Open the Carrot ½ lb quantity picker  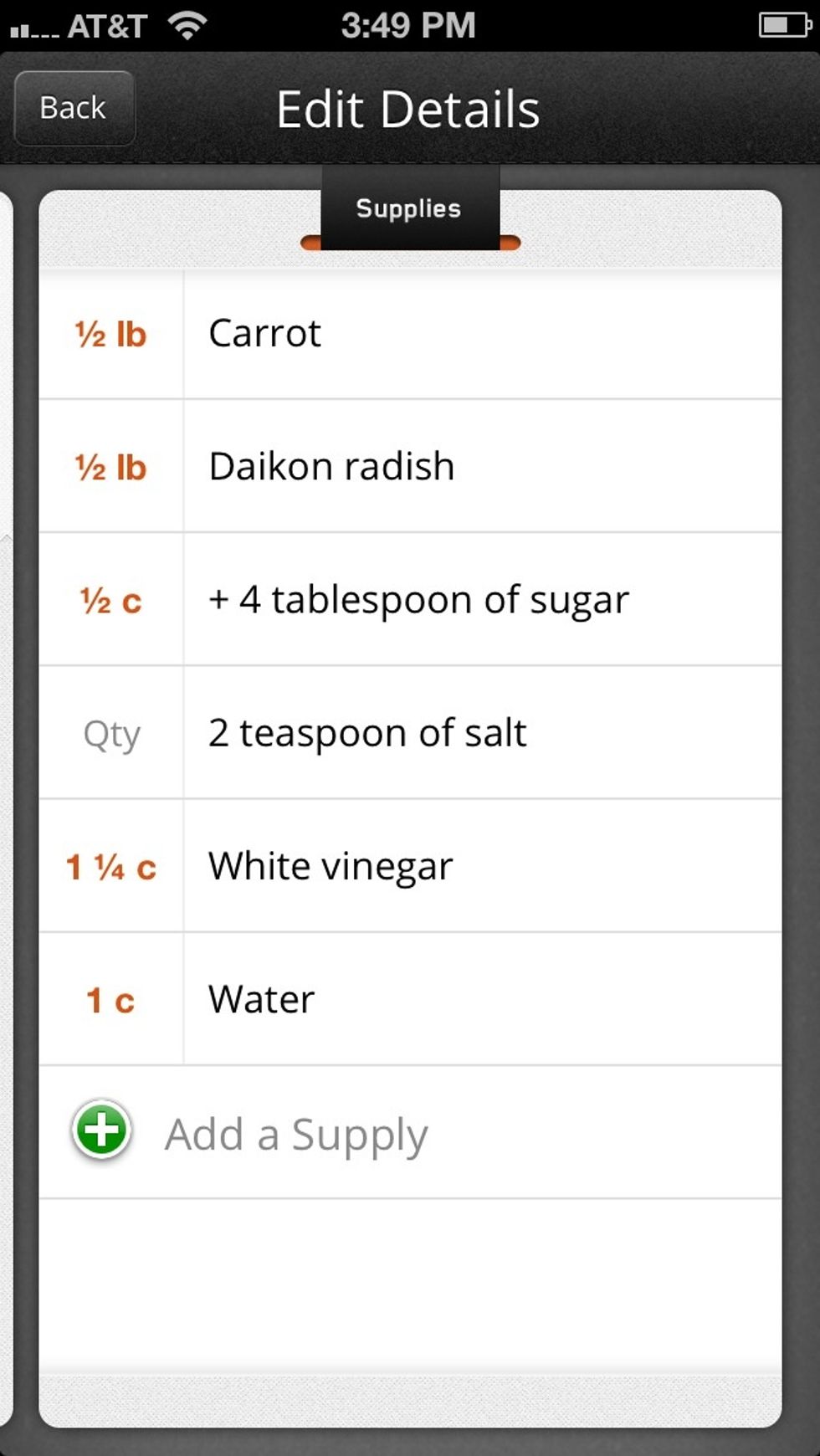[x=110, y=334]
